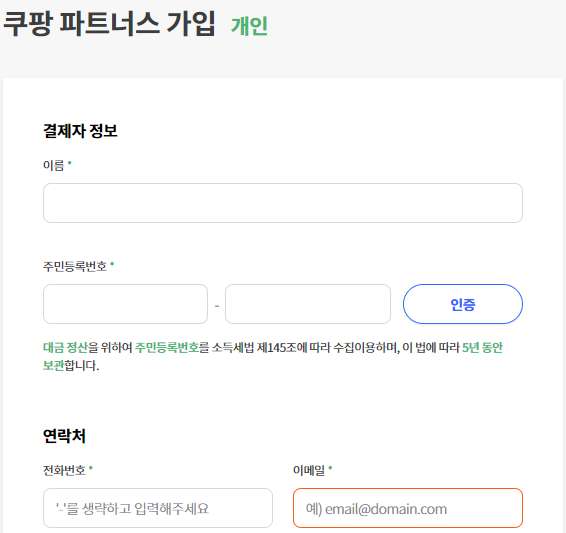Image resolution: width=566 pixels, height=533 pixels.
Task: Click the 인증 verification button
Action: click(x=463, y=304)
